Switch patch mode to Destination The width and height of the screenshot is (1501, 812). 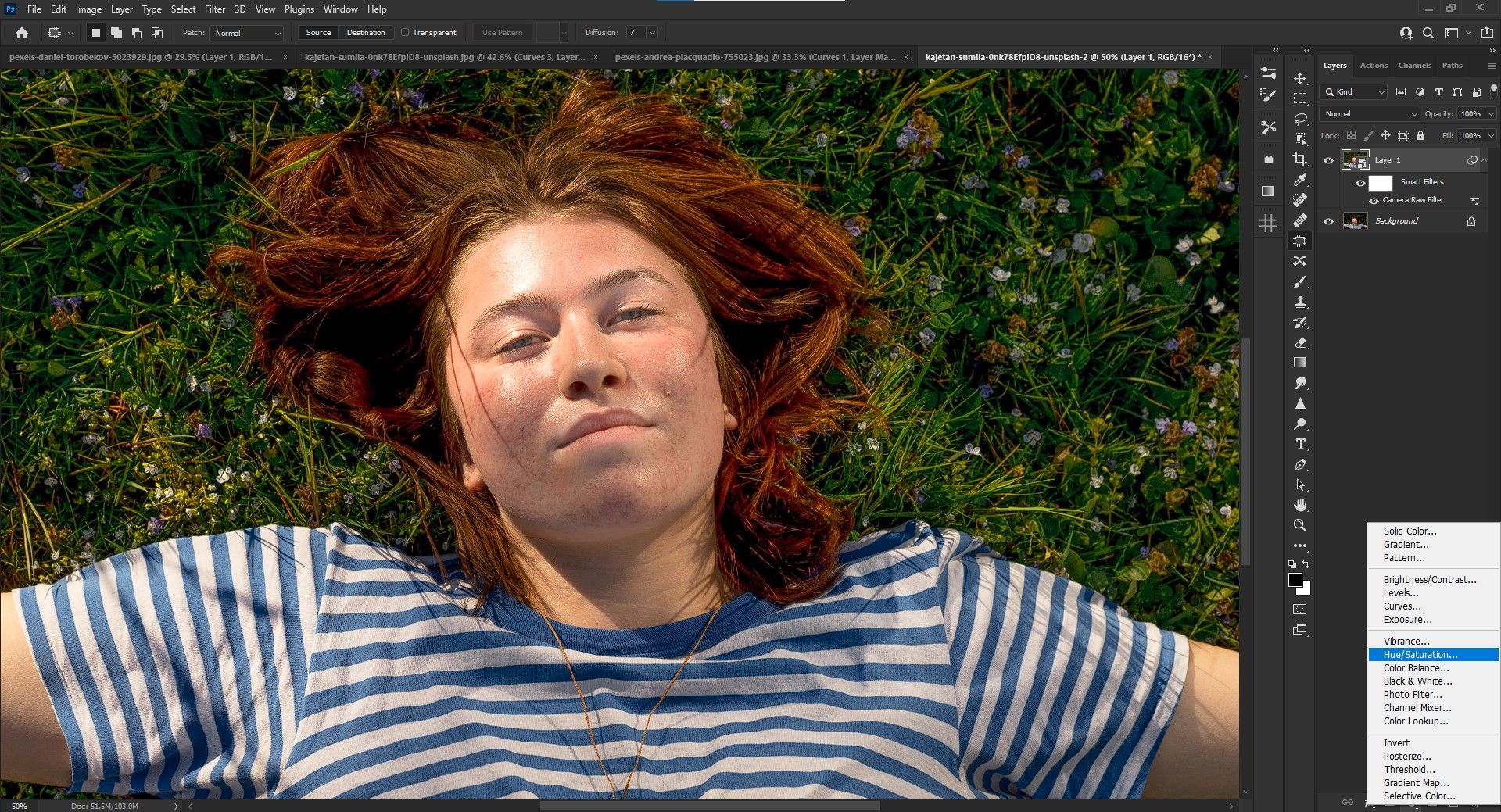point(366,32)
